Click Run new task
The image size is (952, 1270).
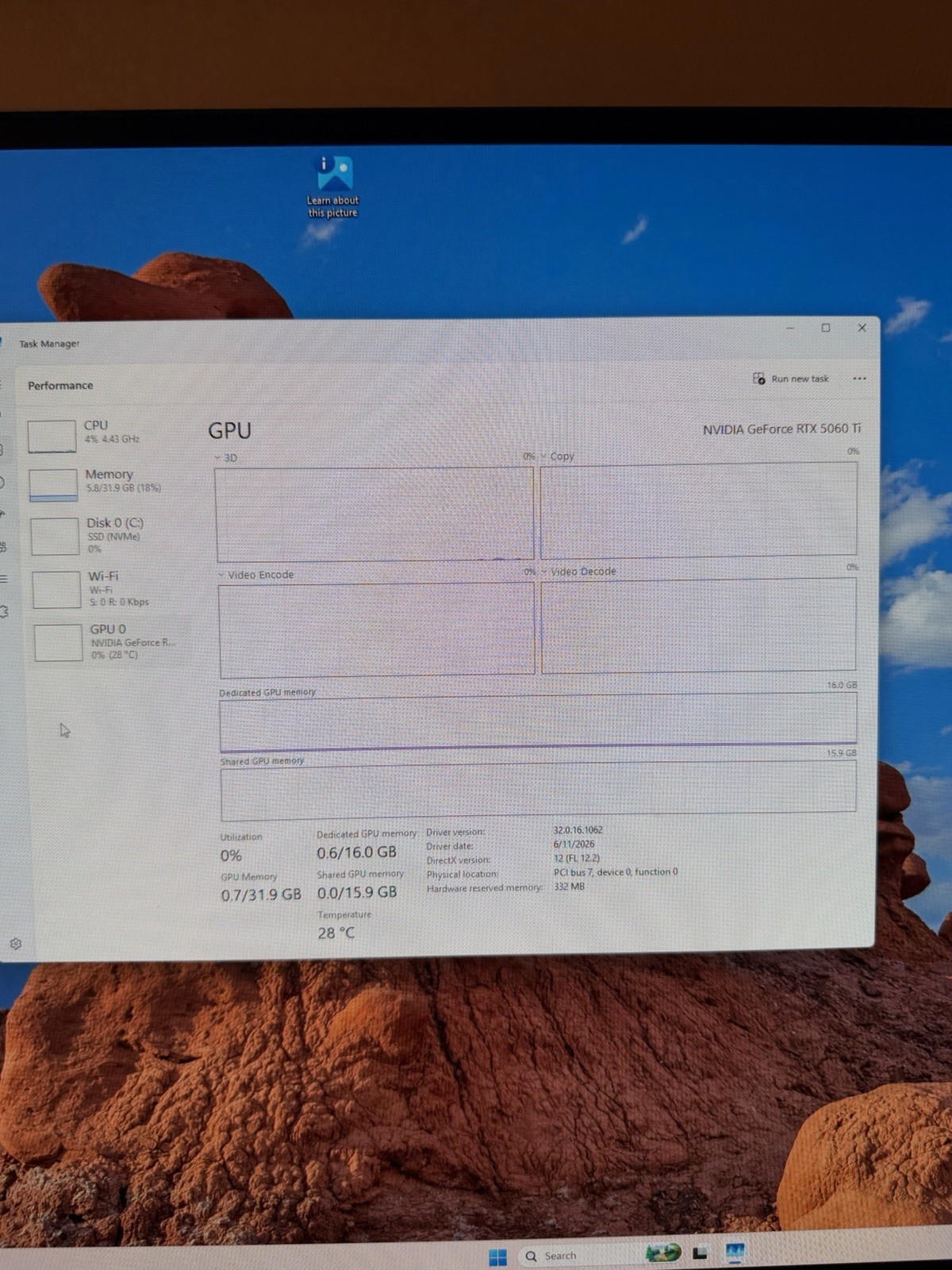point(791,379)
